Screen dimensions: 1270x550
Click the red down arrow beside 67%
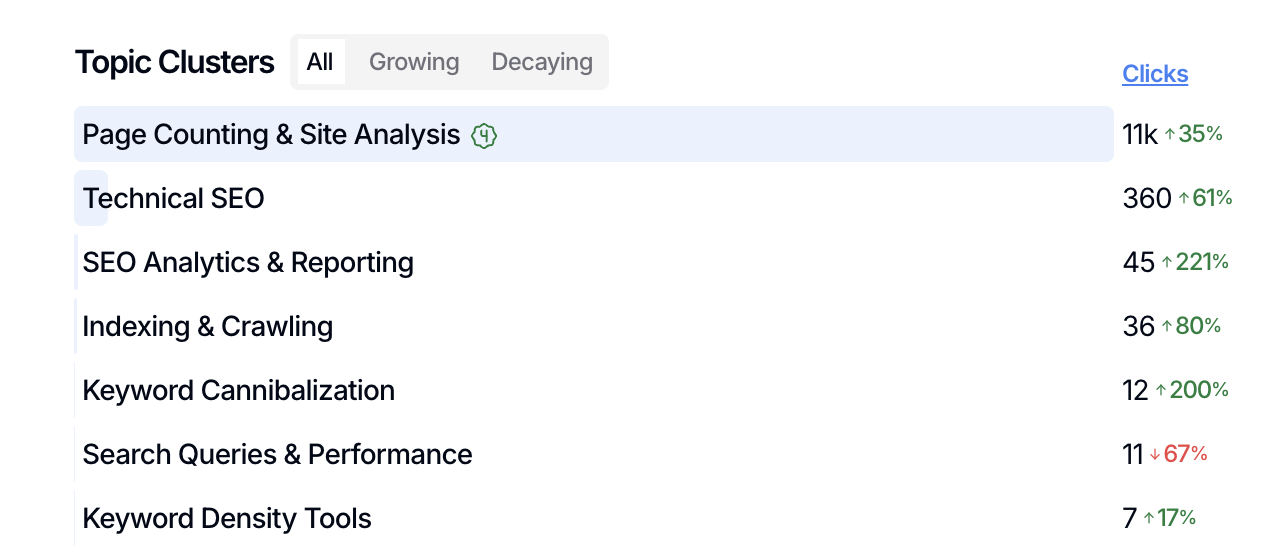pos(1154,455)
